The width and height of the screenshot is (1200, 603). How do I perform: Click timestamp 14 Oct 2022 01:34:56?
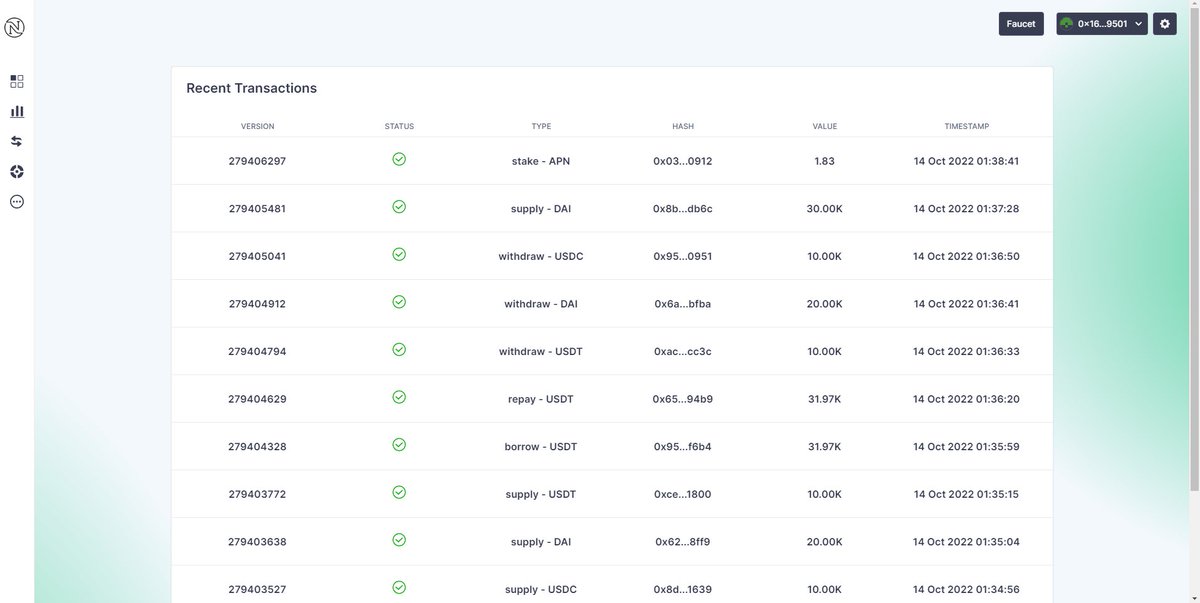coord(966,589)
